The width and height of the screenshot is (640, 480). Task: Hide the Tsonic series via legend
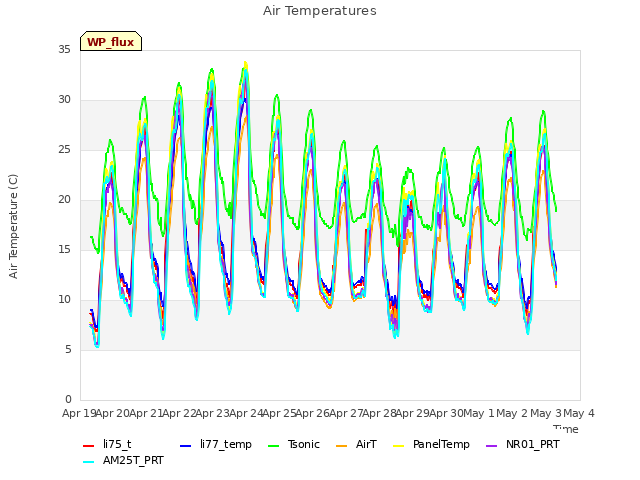[x=294, y=444]
